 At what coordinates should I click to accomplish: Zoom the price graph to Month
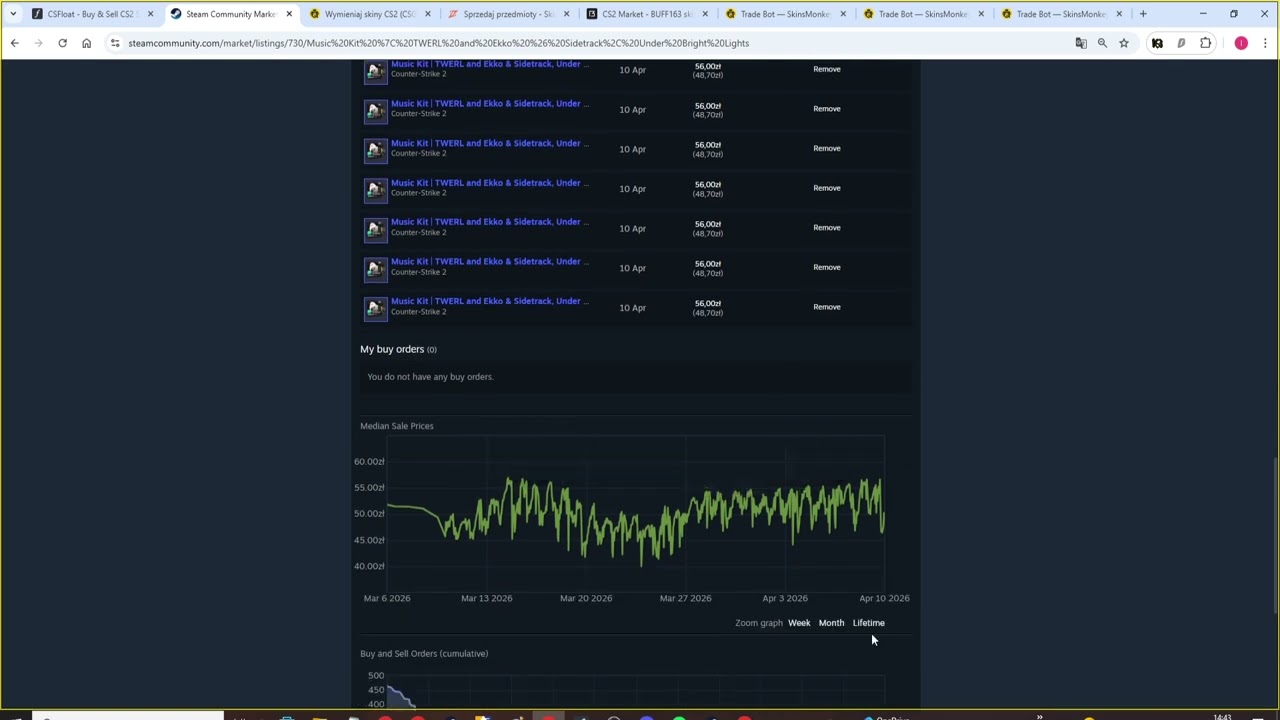coord(831,623)
